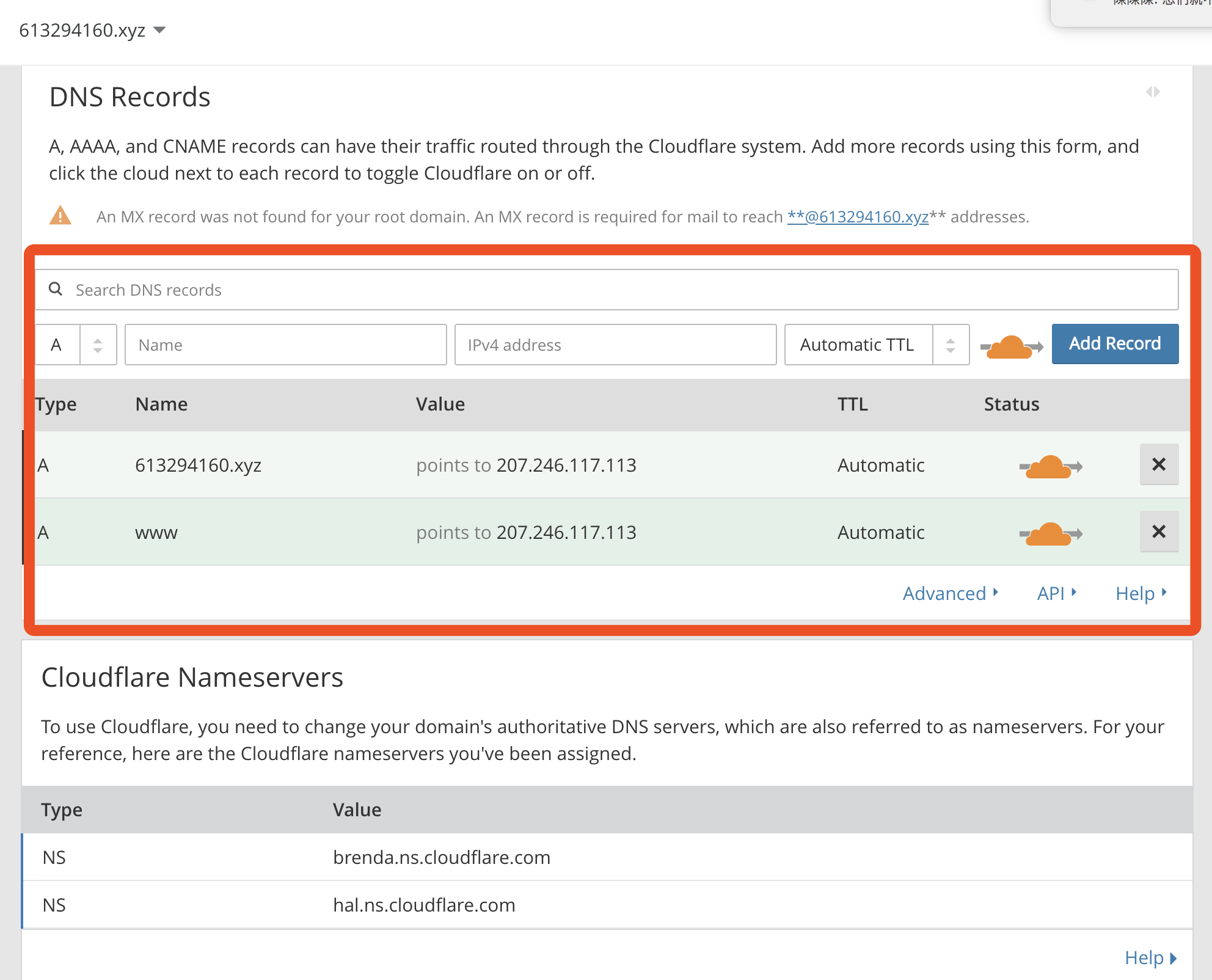Select hal.ns.cloudflare.com nameserver value

(x=424, y=905)
